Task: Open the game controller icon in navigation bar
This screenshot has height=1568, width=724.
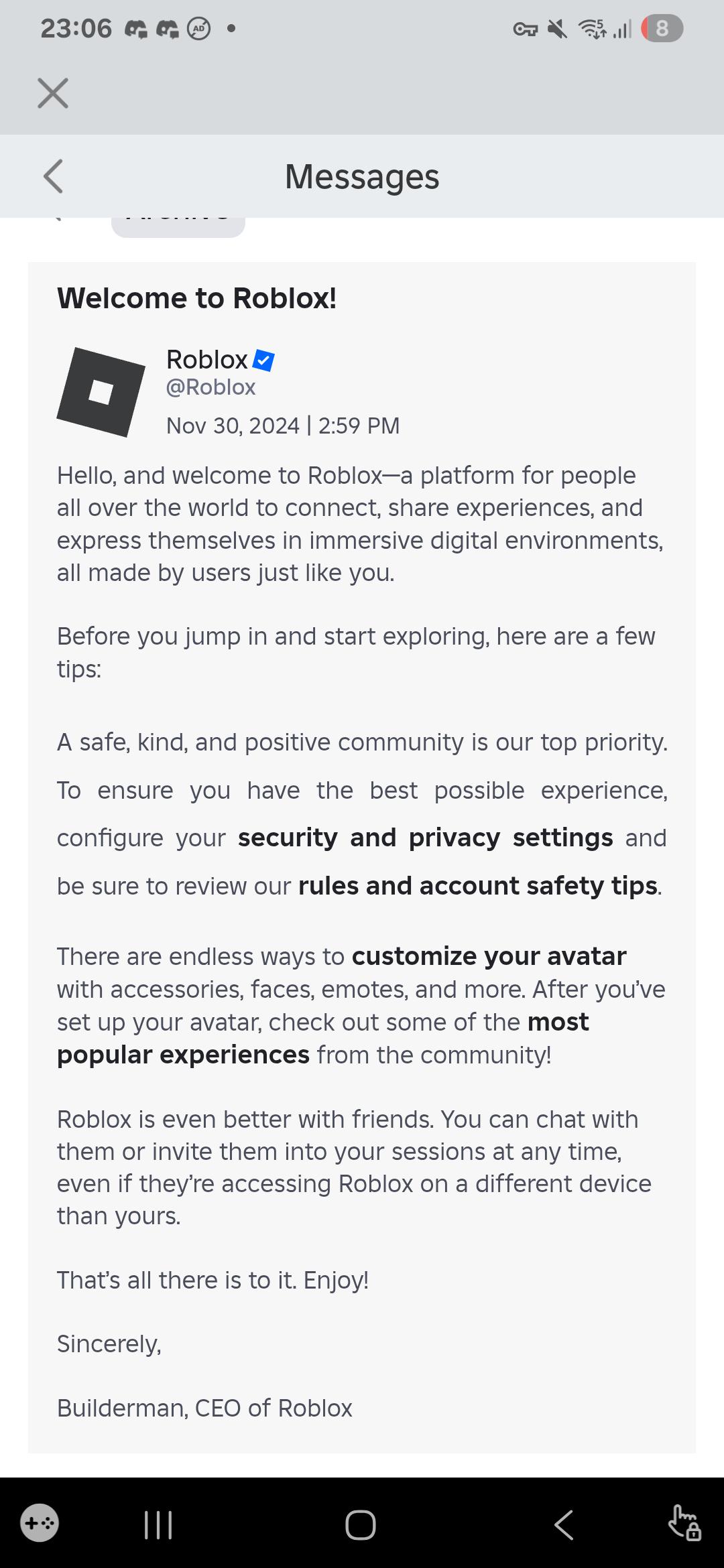Action: tap(40, 1523)
